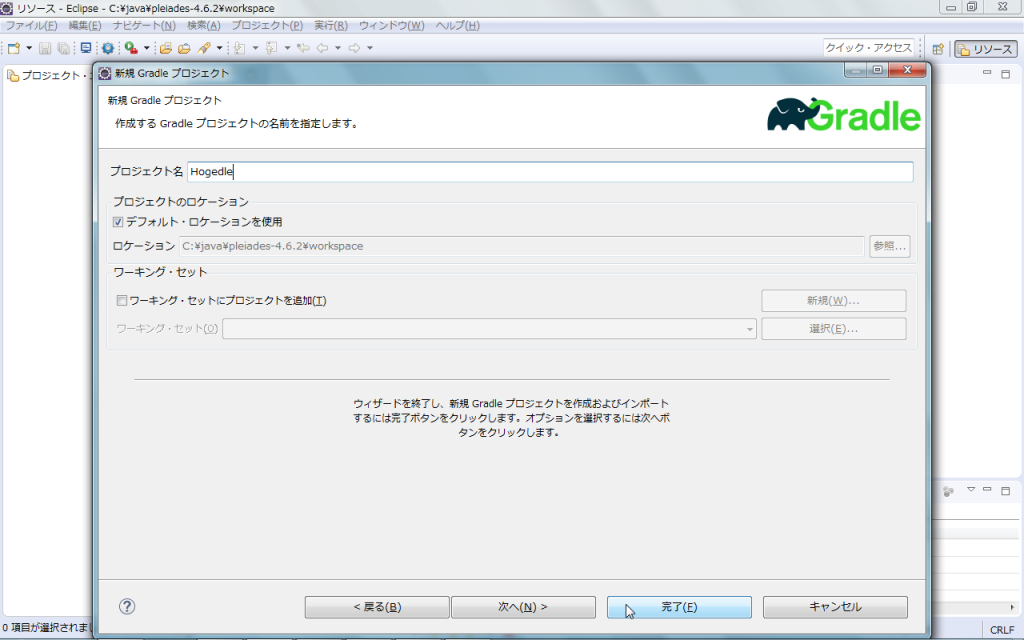Open the bottom-right panel view menu triangle

coord(970,489)
